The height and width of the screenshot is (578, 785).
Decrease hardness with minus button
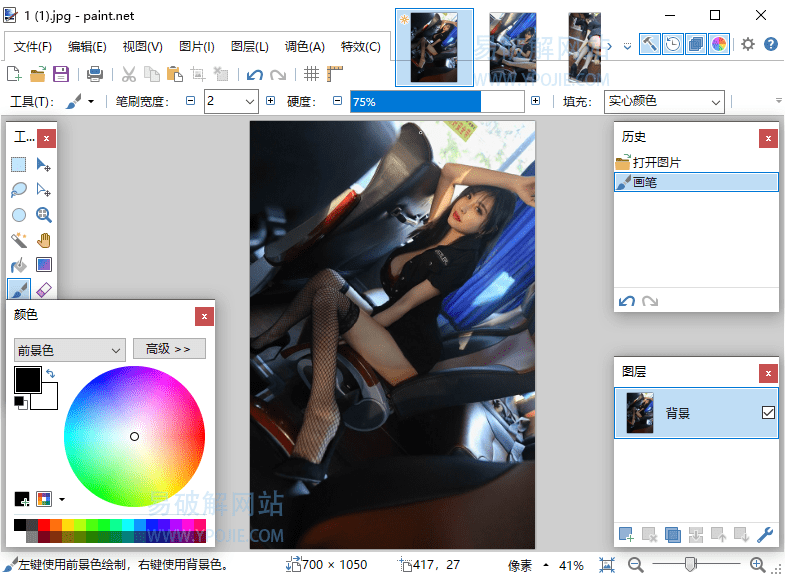pyautogui.click(x=337, y=101)
